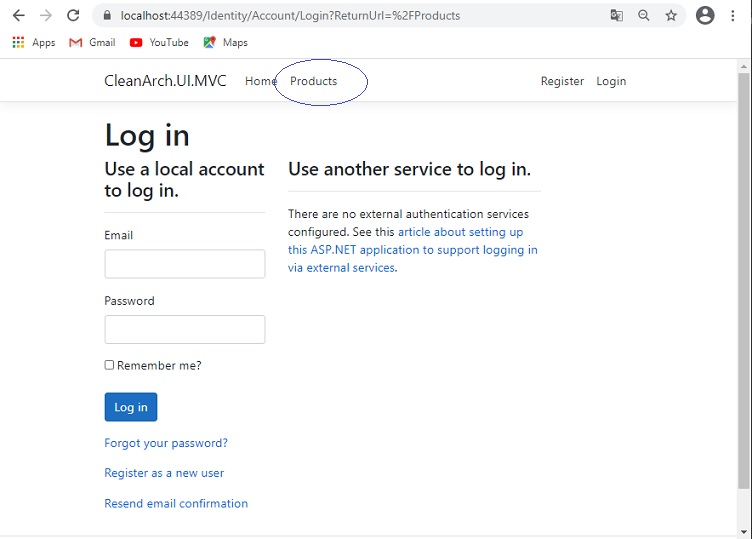Bookmark this page with the star icon

coord(671,15)
